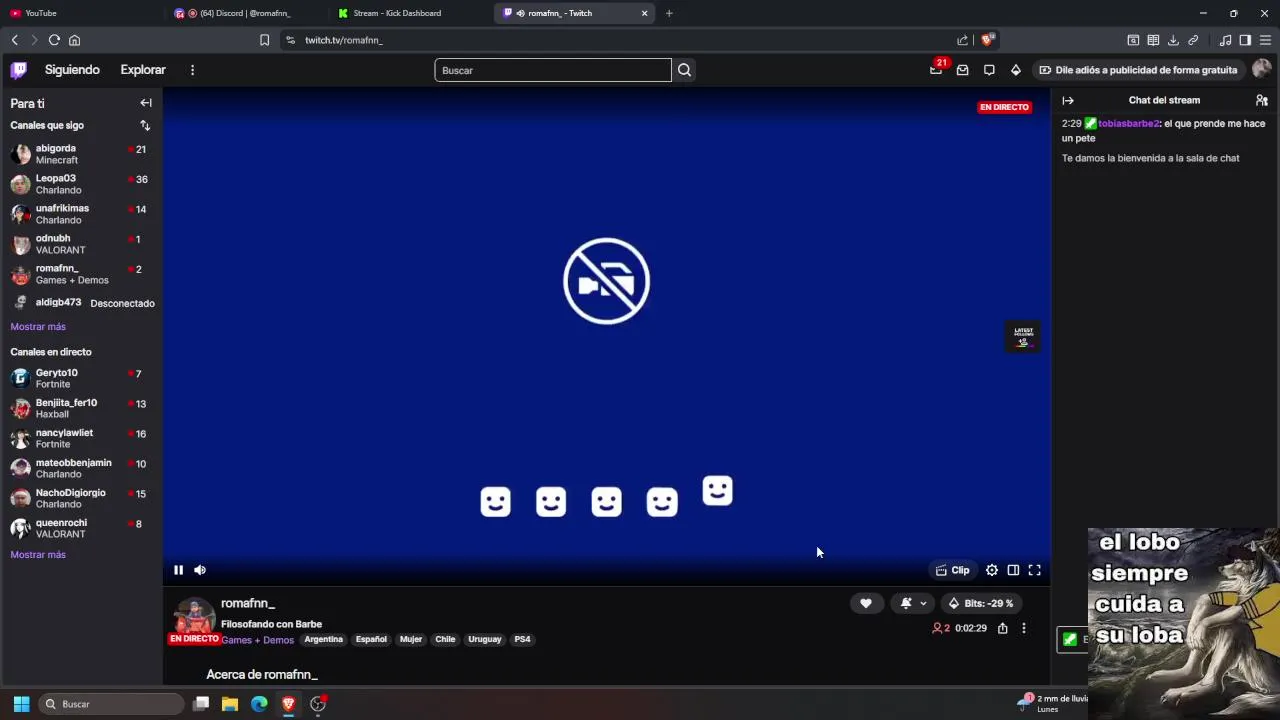Image resolution: width=1280 pixels, height=720 pixels.
Task: Switch to the Discord tab
Action: point(245,13)
